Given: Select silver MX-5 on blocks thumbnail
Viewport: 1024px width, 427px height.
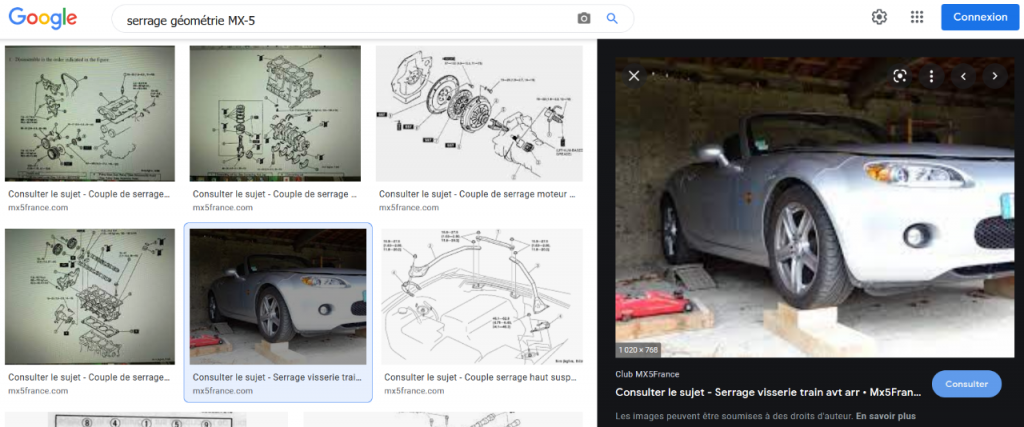Looking at the screenshot, I should [278, 296].
